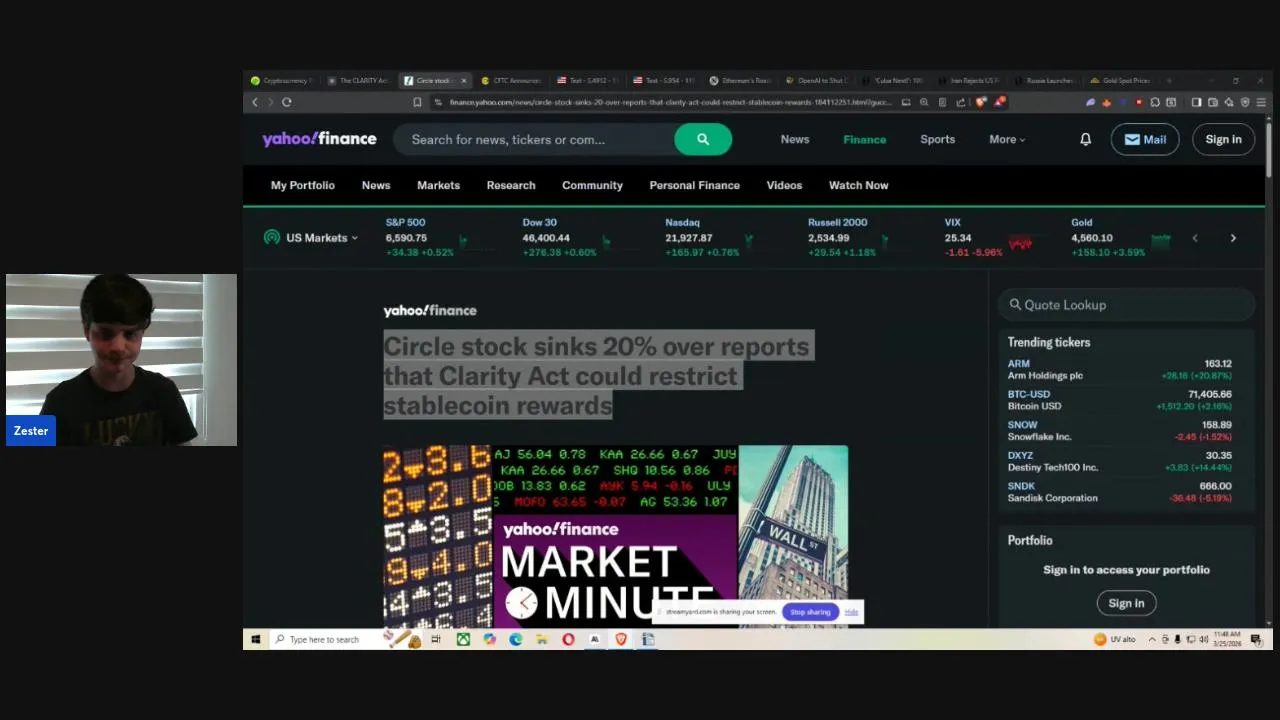This screenshot has height=720, width=1280.
Task: Open the News item in black nav bar
Action: tap(376, 185)
